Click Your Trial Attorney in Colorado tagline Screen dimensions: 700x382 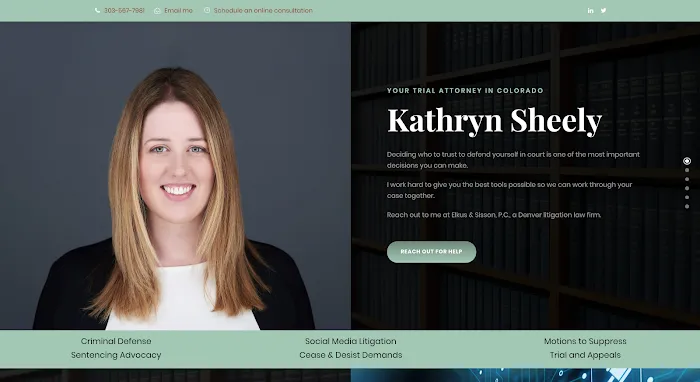pyautogui.click(x=465, y=91)
